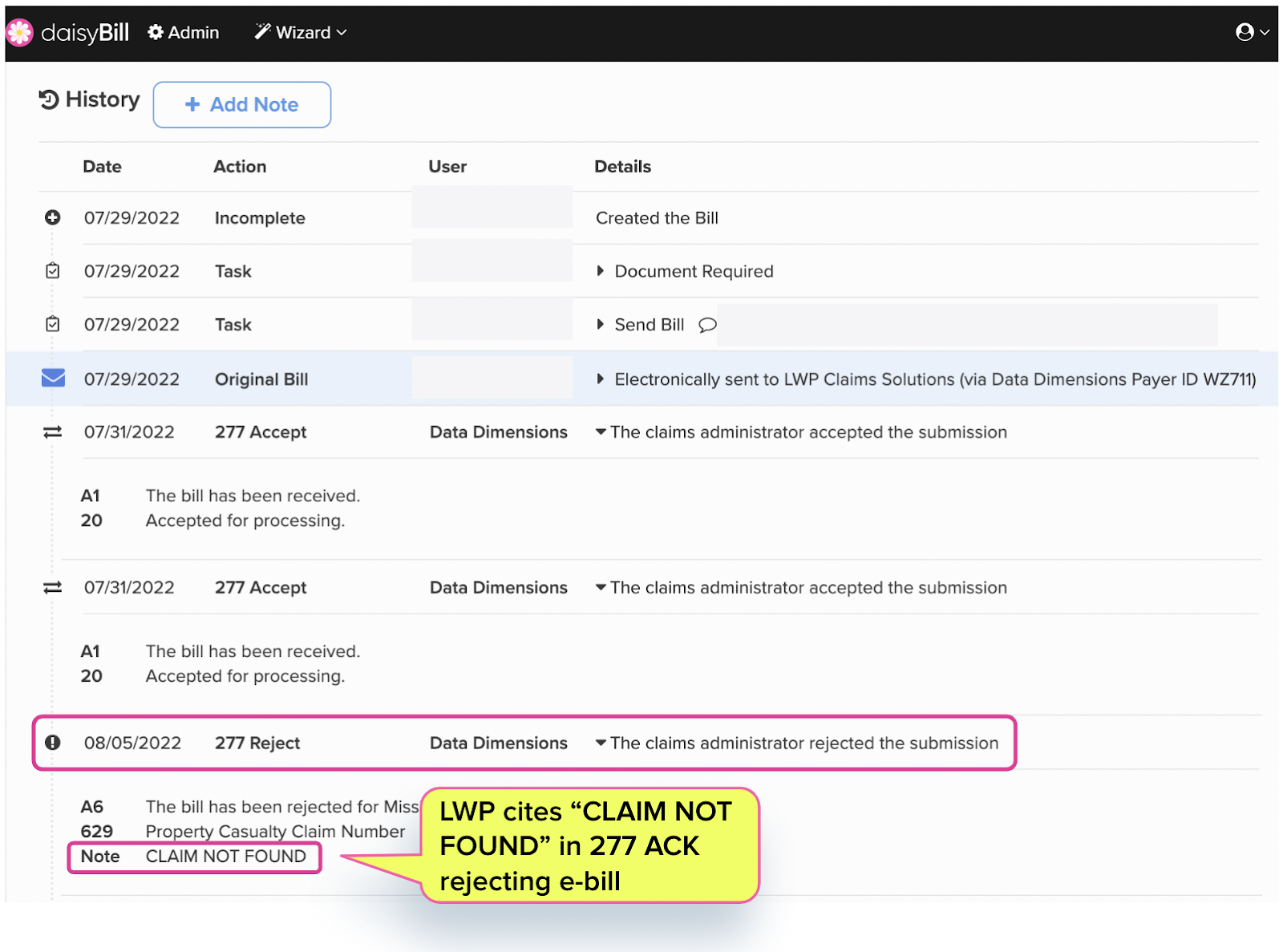Click the envelope icon on Original Bill row
The width and height of the screenshot is (1283, 952).
(53, 378)
